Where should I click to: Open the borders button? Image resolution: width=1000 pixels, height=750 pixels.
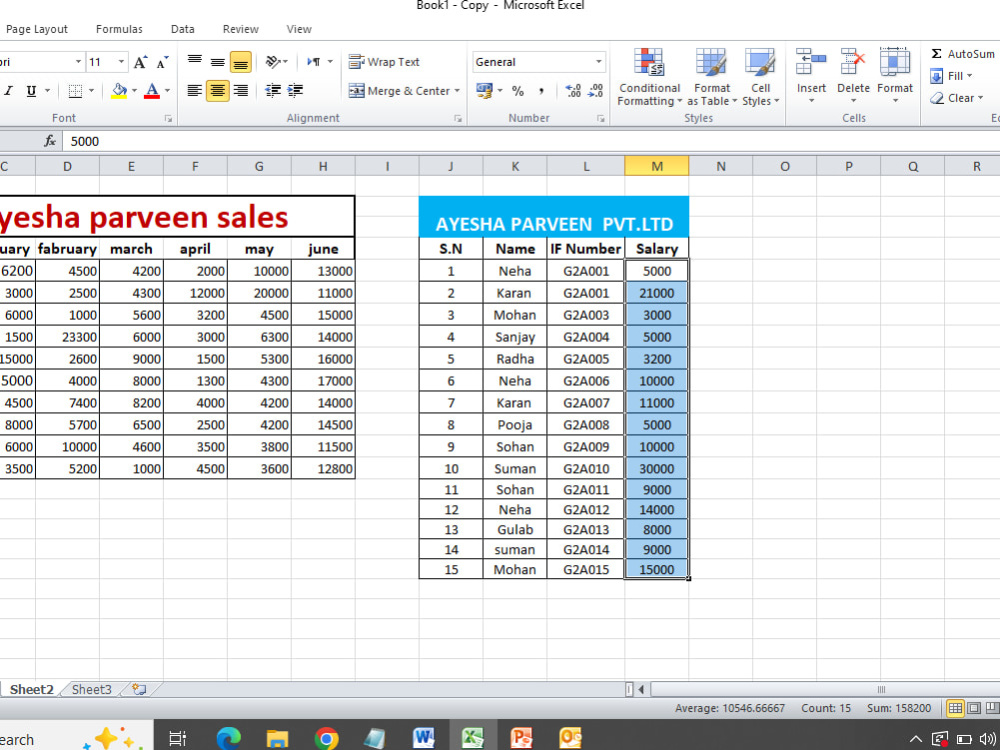(x=75, y=91)
